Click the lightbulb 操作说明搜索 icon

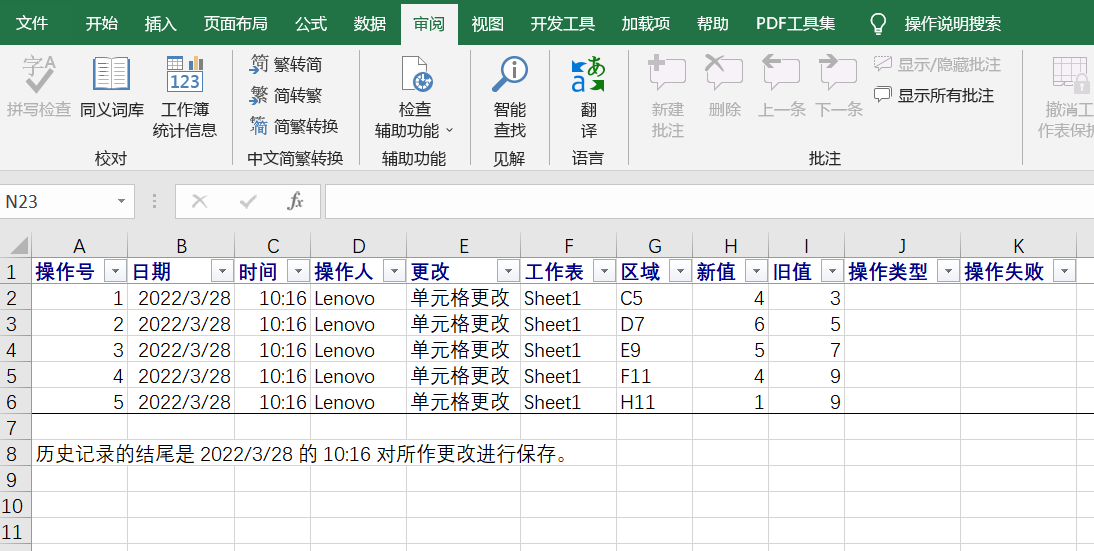tap(878, 24)
